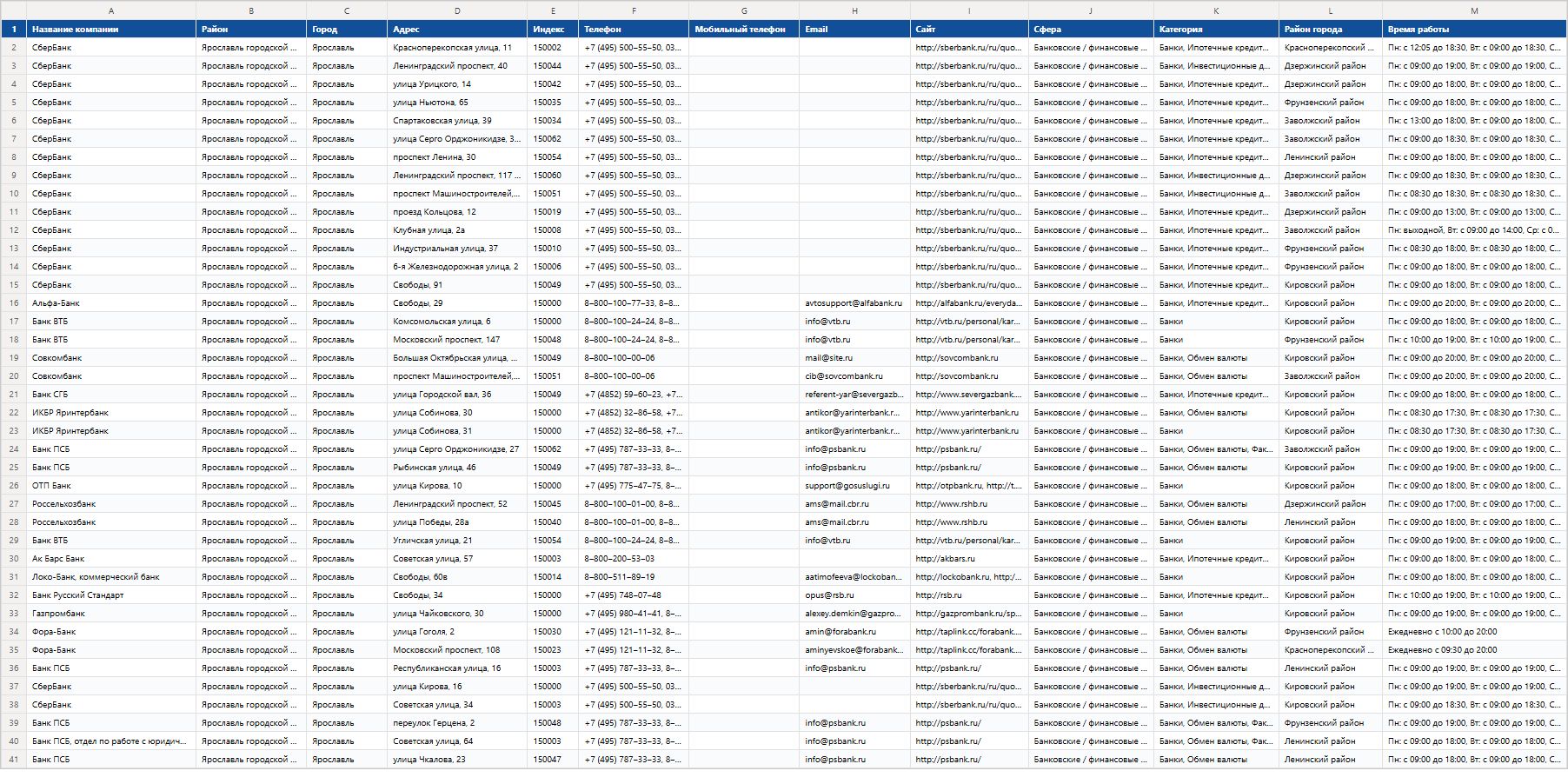Click the 'Город' header cell
Screen dimensions: 1568x784
point(347,30)
